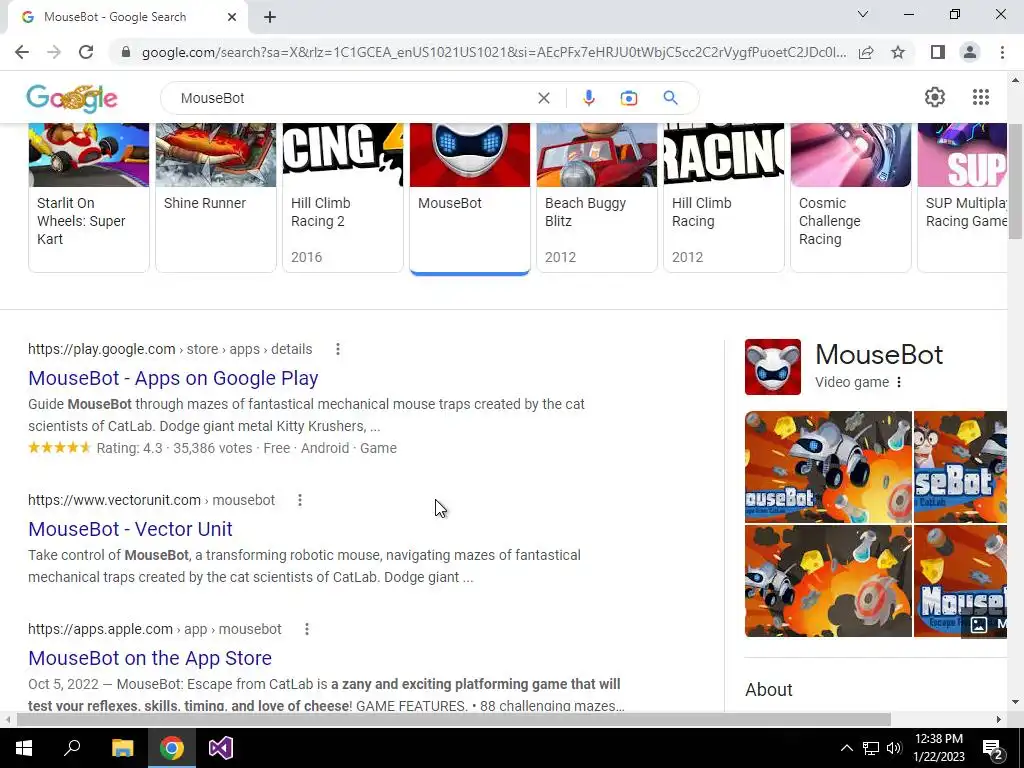This screenshot has width=1024, height=768.
Task: Open options for the apps.apple.com result
Action: point(307,630)
